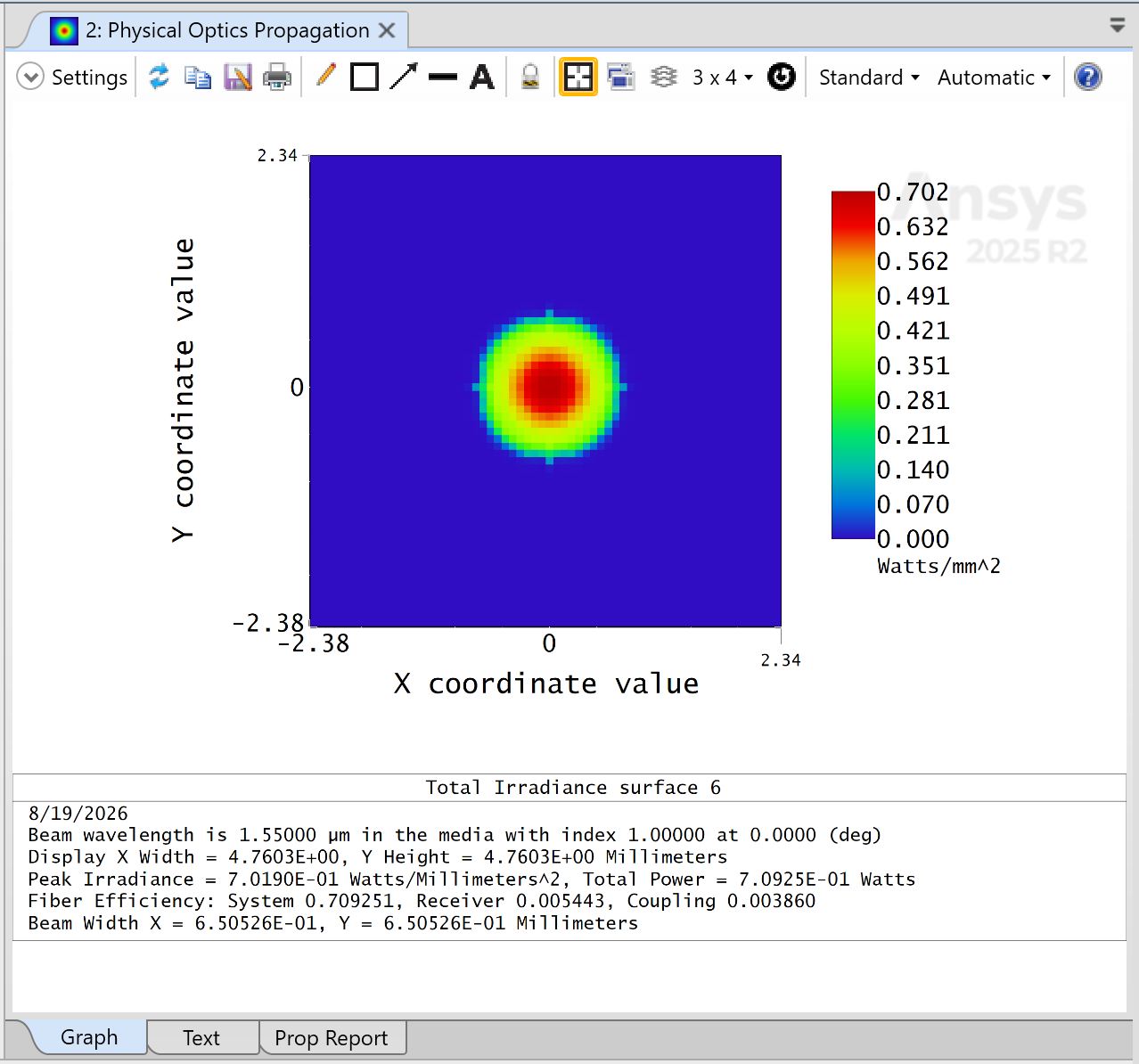Click the Total Irradiance surface 6 title
Image resolution: width=1139 pixels, height=1064 pixels.
click(573, 788)
